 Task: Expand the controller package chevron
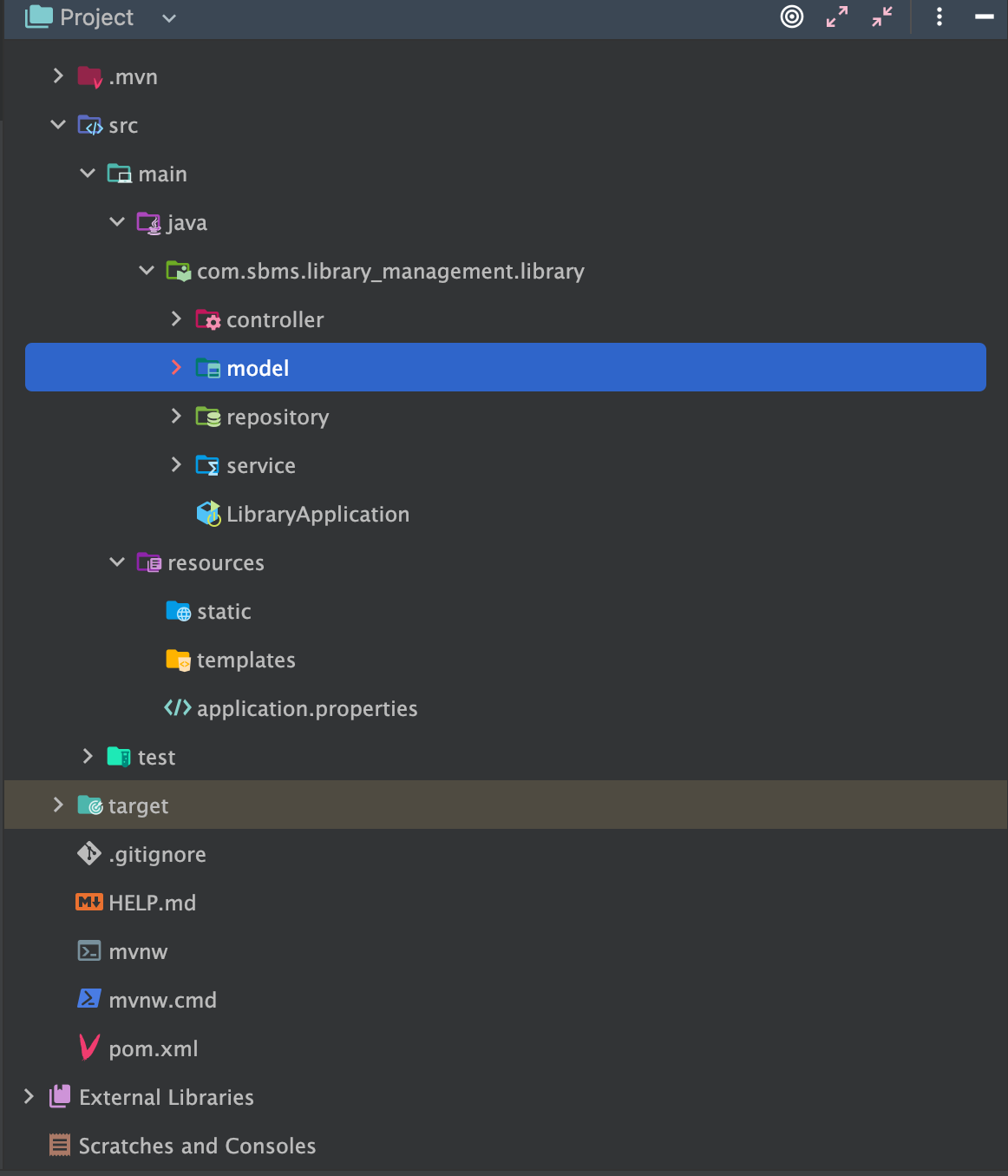point(176,319)
